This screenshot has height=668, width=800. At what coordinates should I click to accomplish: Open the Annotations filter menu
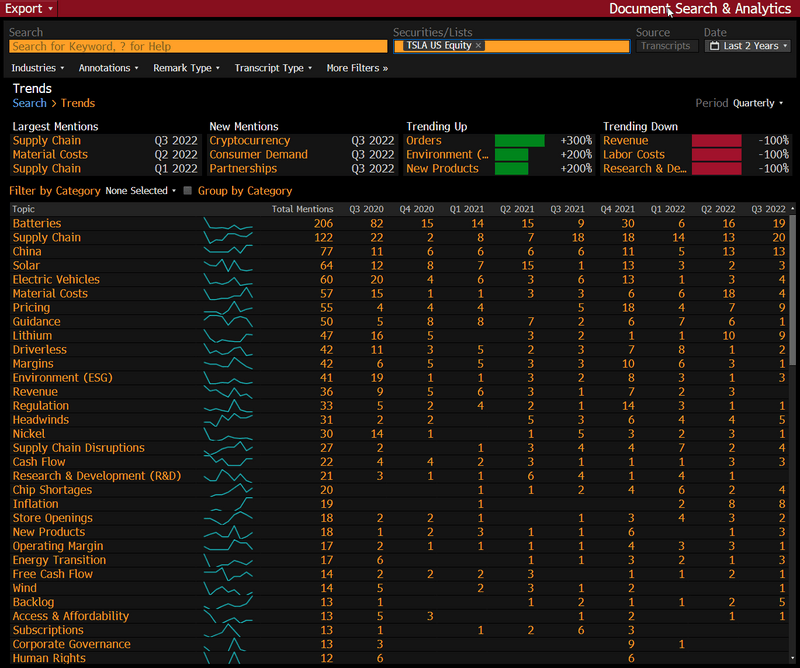(x=109, y=68)
